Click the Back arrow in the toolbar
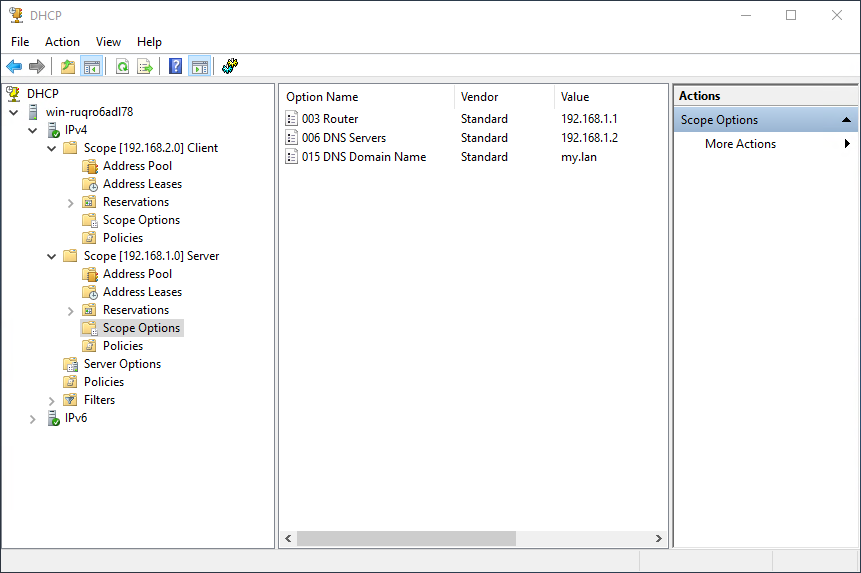The height and width of the screenshot is (573, 861). click(14, 67)
